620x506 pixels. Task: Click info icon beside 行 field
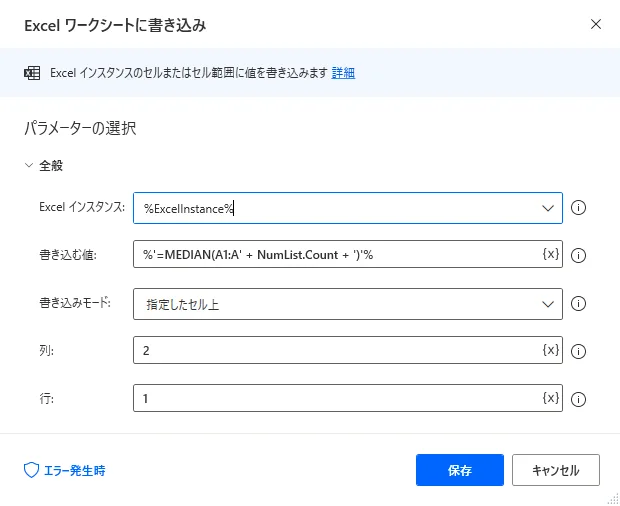(578, 399)
